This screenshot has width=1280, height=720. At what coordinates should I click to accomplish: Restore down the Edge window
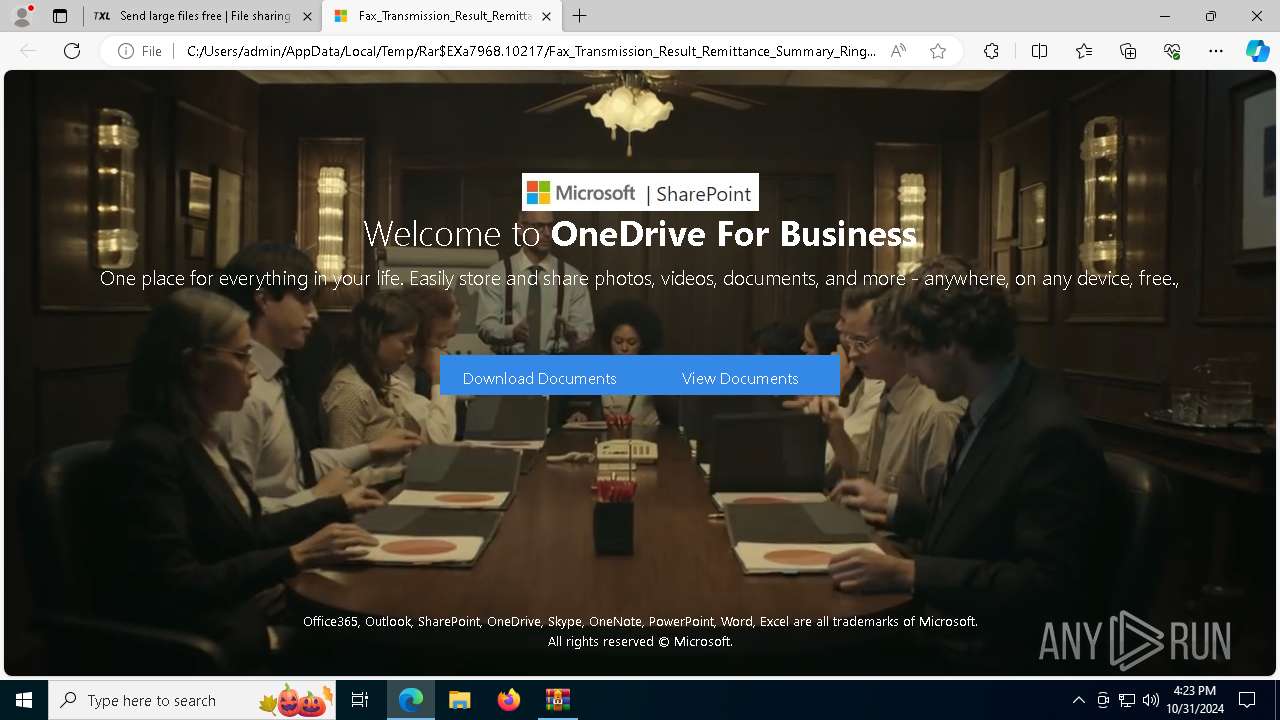[x=1211, y=16]
